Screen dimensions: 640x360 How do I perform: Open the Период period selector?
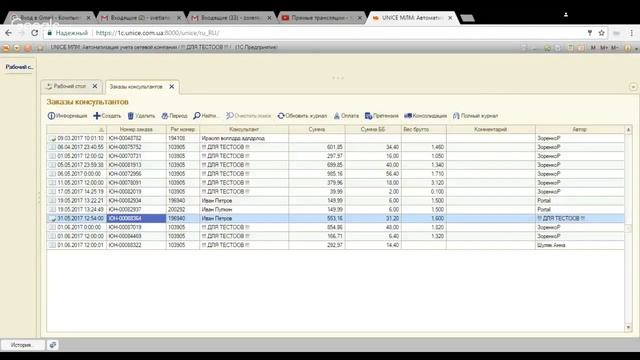click(174, 116)
